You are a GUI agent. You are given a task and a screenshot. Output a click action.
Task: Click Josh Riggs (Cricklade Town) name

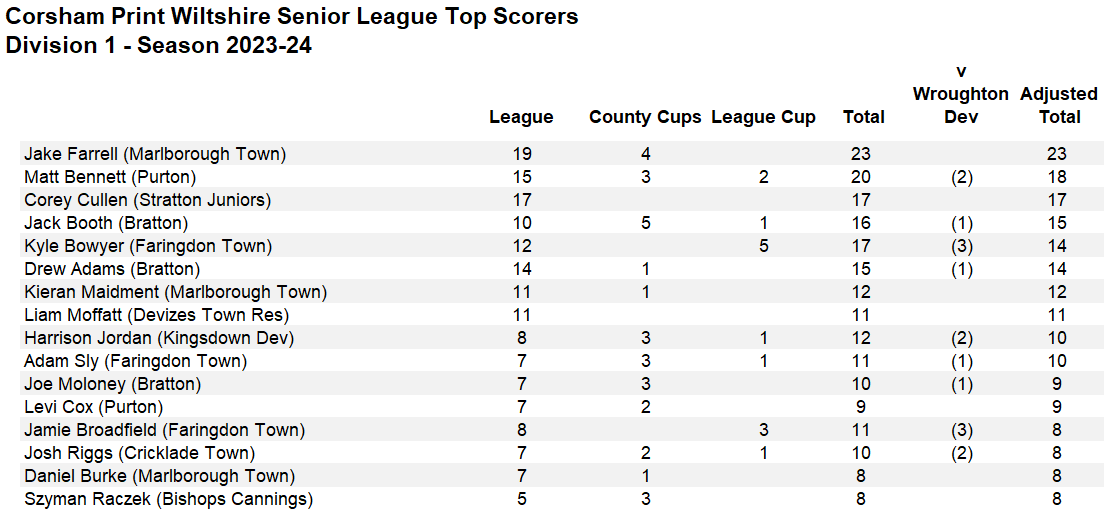pos(139,453)
